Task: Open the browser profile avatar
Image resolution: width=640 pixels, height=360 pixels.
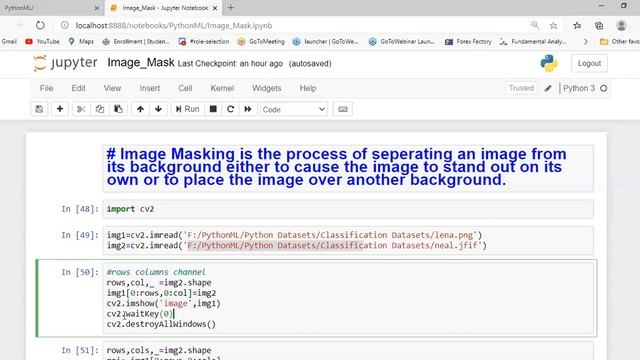Action: (x=621, y=25)
